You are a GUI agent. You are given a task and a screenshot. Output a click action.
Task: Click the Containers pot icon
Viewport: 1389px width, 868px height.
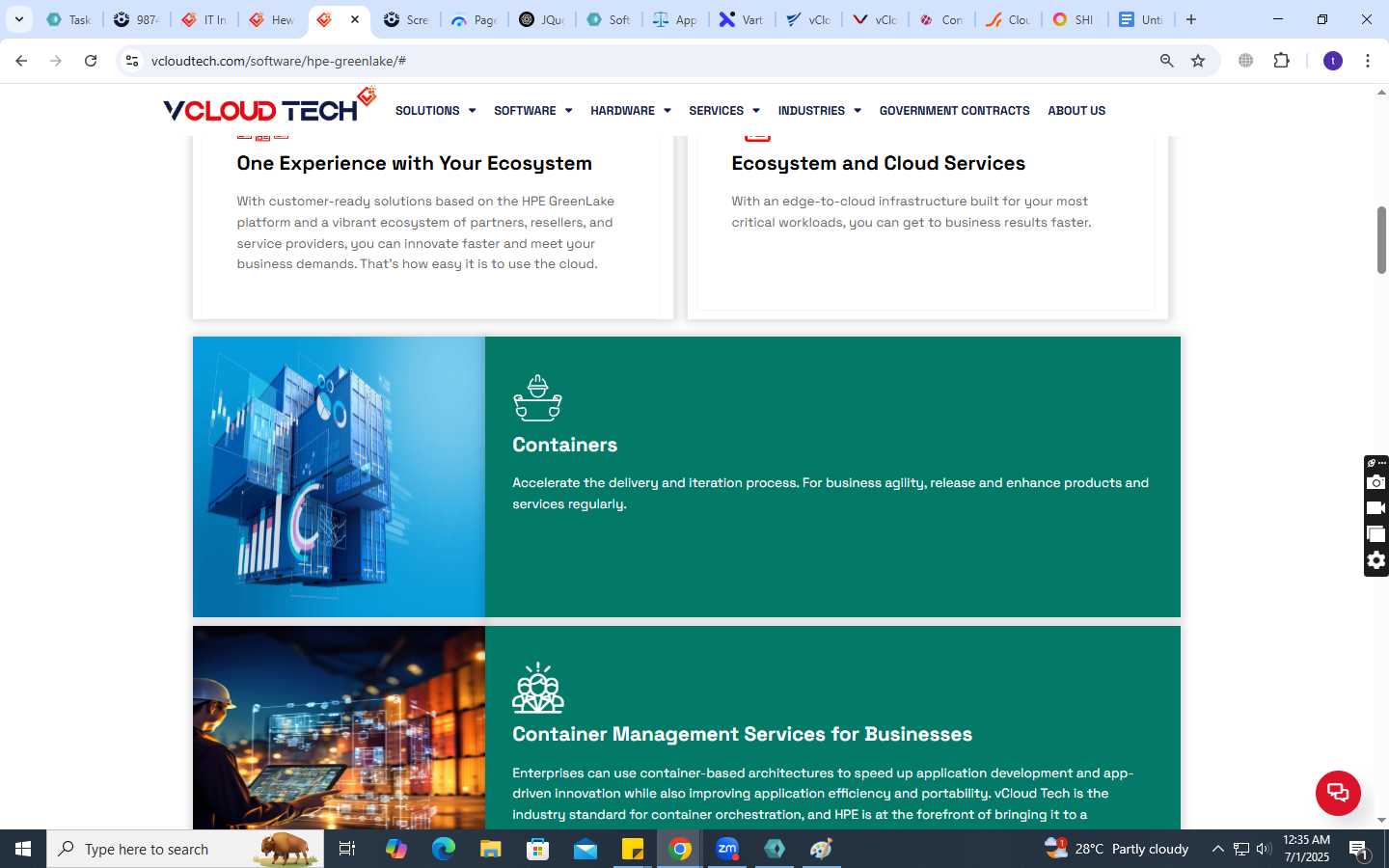tap(537, 398)
